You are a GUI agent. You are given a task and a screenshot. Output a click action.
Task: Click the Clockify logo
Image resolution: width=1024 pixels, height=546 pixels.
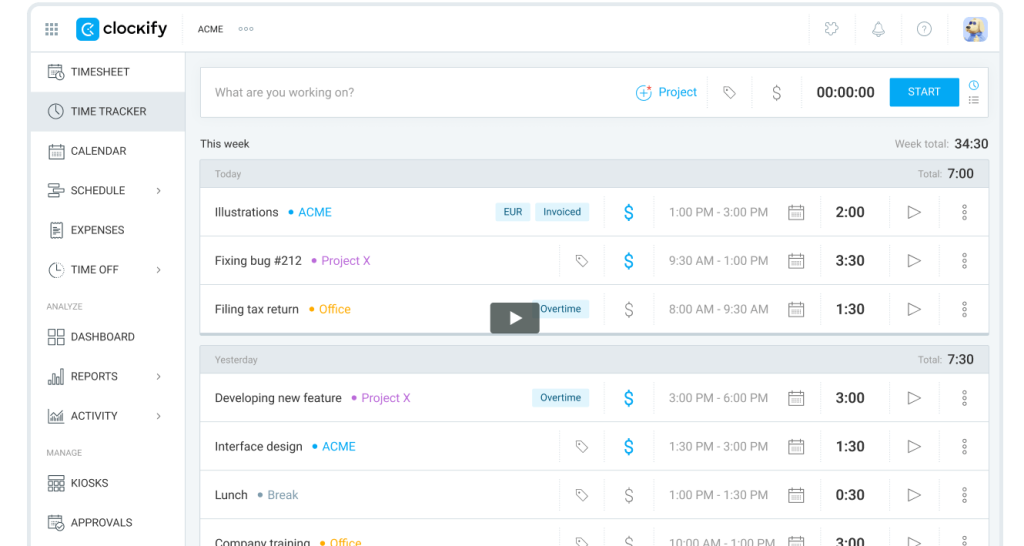(121, 29)
